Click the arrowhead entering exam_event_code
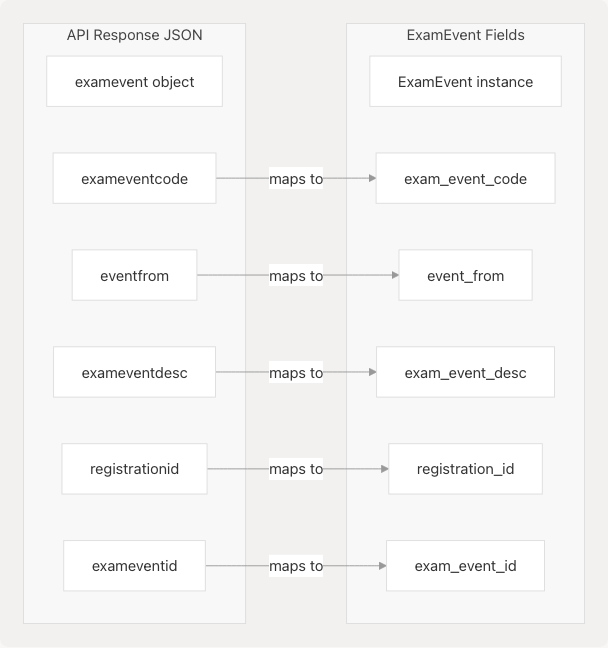608x648 pixels. 371,179
